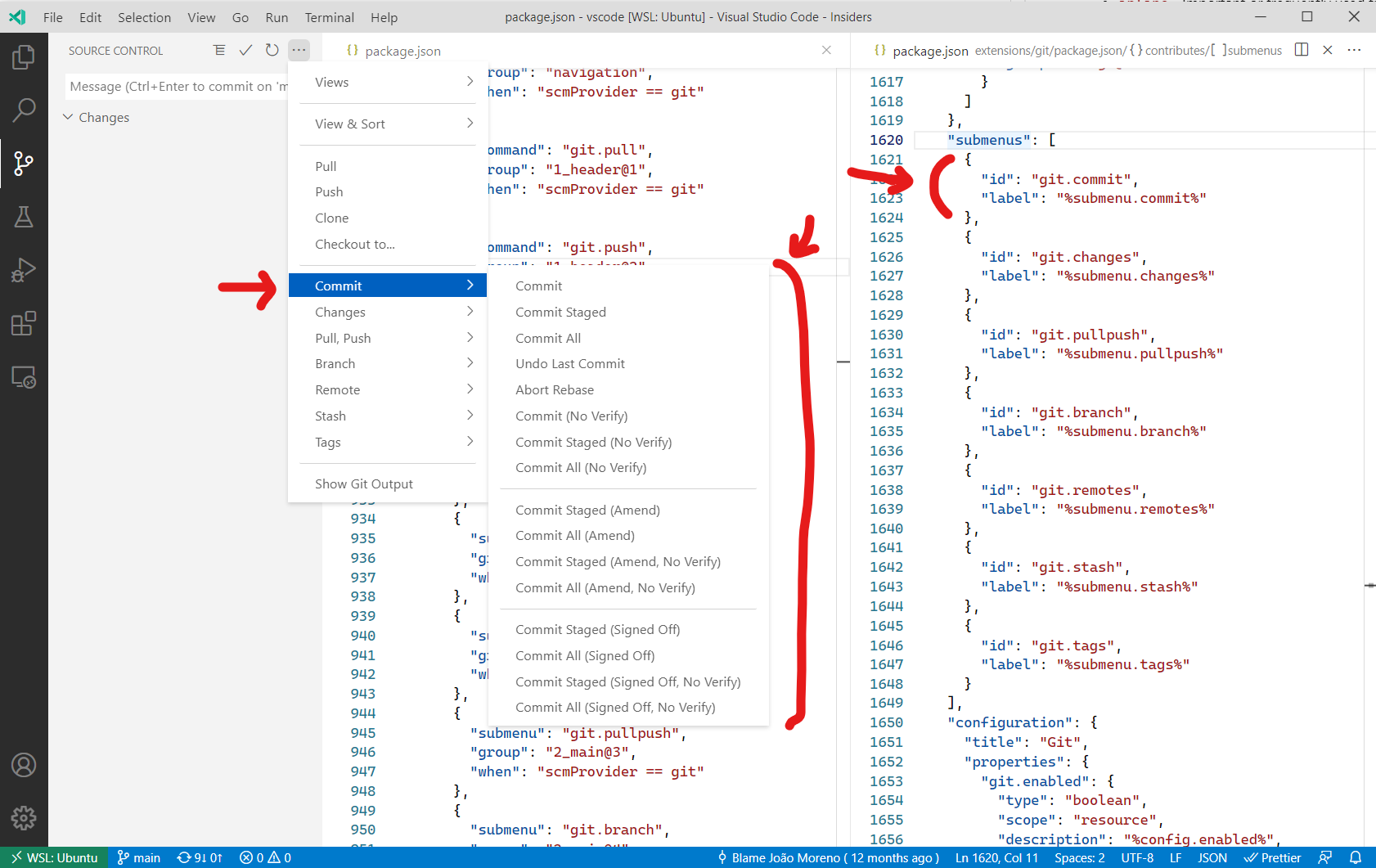Image resolution: width=1376 pixels, height=868 pixels.
Task: Split the editor to the right
Action: 1301,49
